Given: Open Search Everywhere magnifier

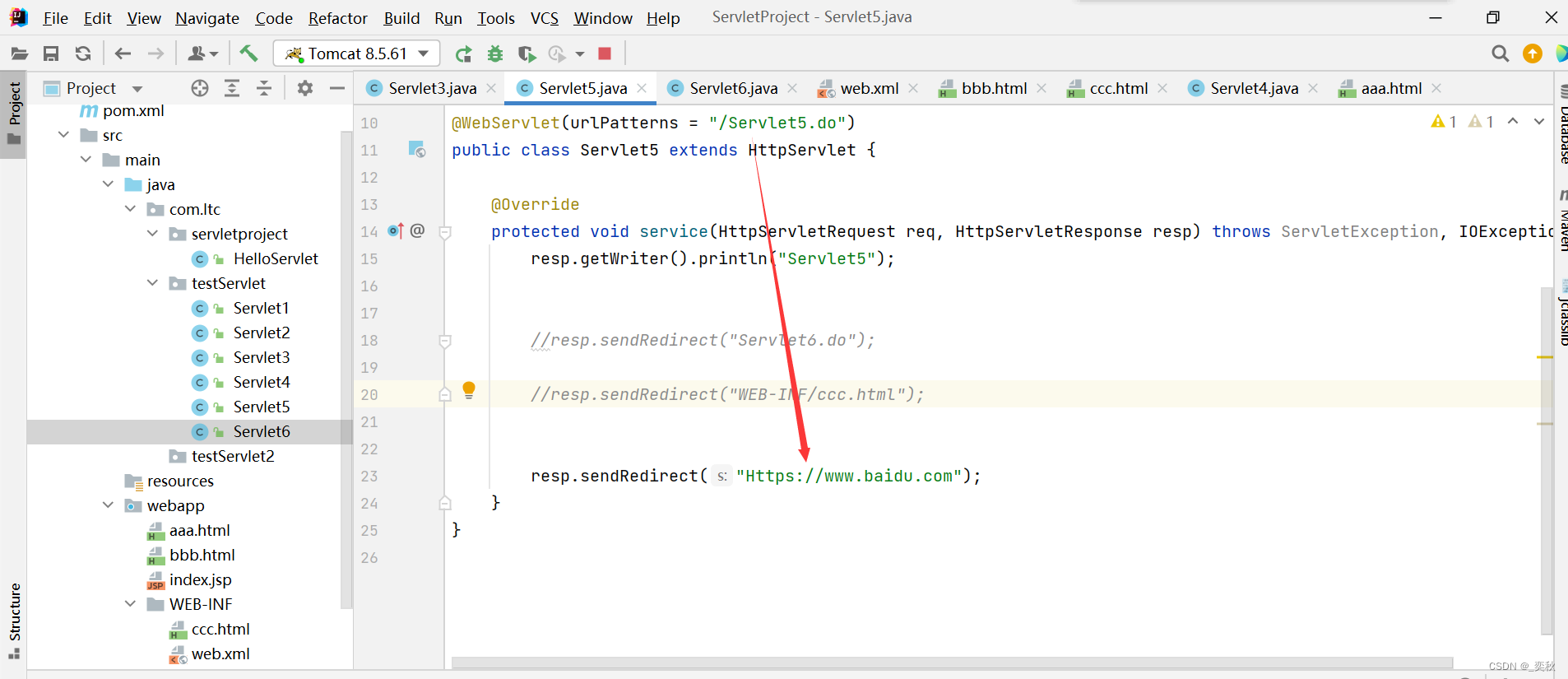Looking at the screenshot, I should point(1501,53).
